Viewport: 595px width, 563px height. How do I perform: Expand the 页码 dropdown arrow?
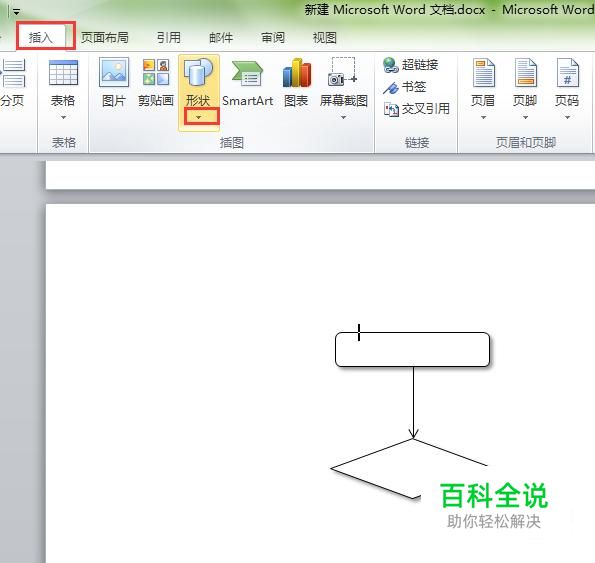[568, 117]
